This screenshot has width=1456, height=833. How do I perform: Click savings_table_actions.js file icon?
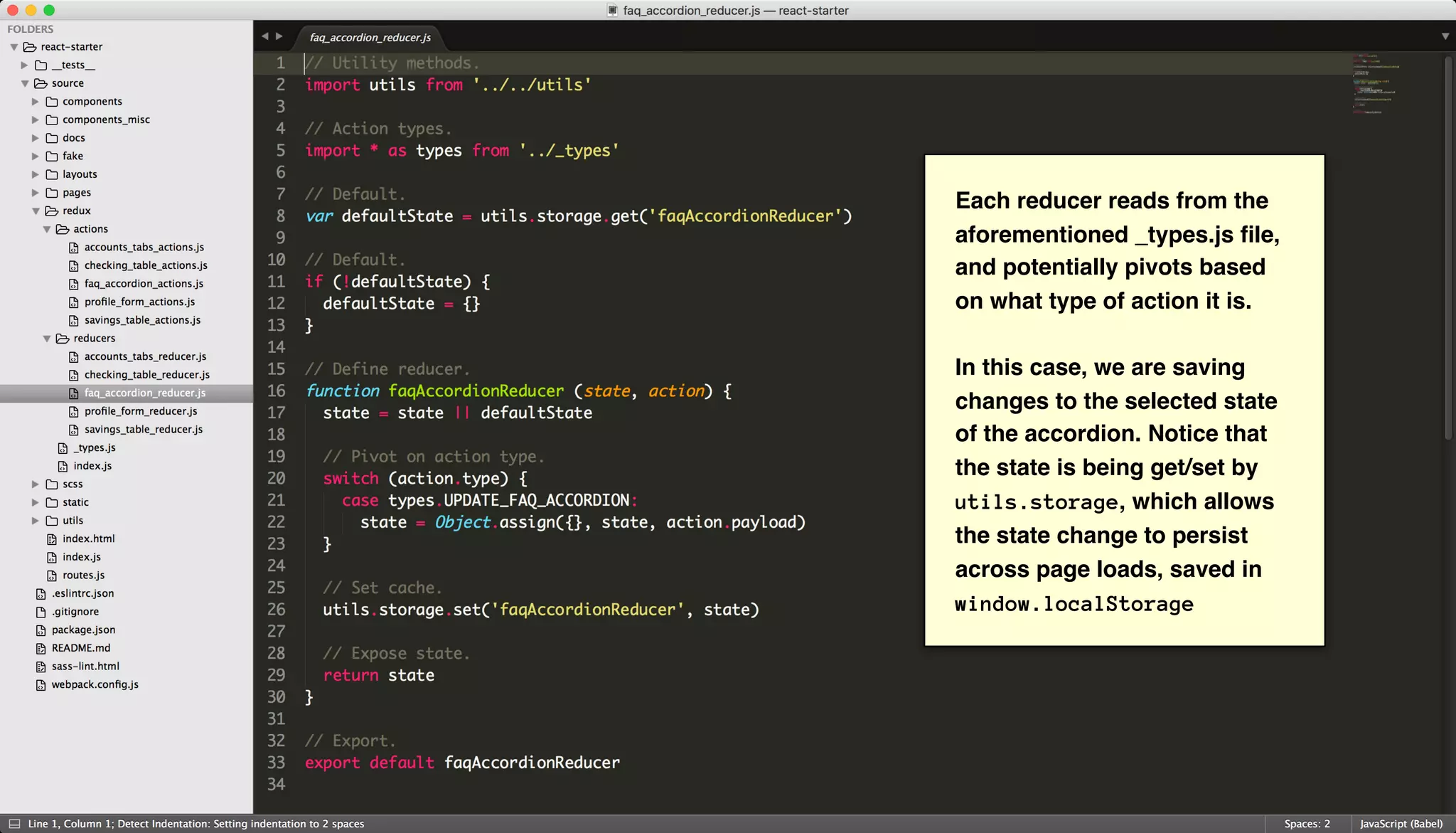point(73,321)
